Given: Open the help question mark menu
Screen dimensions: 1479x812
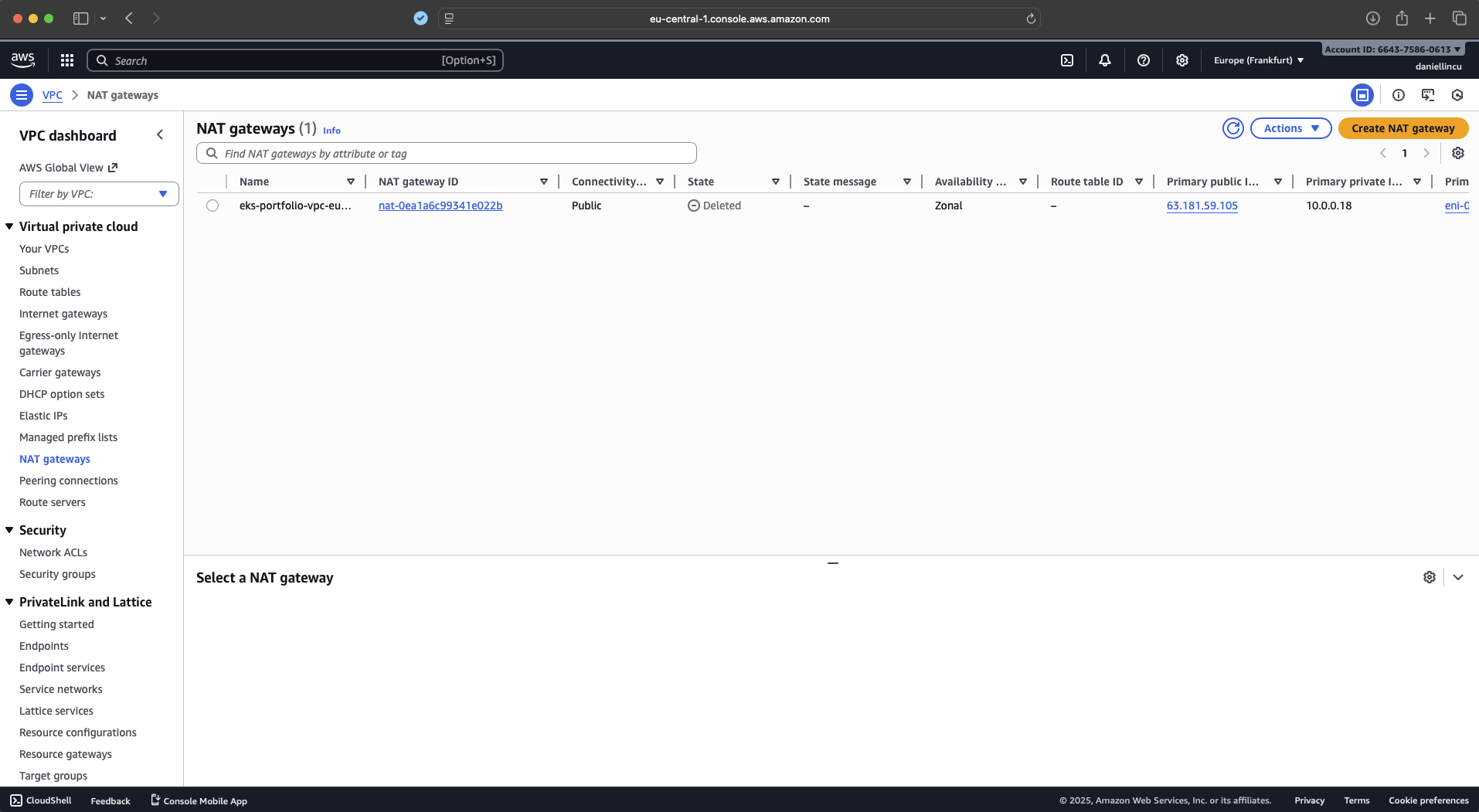Looking at the screenshot, I should tap(1144, 60).
